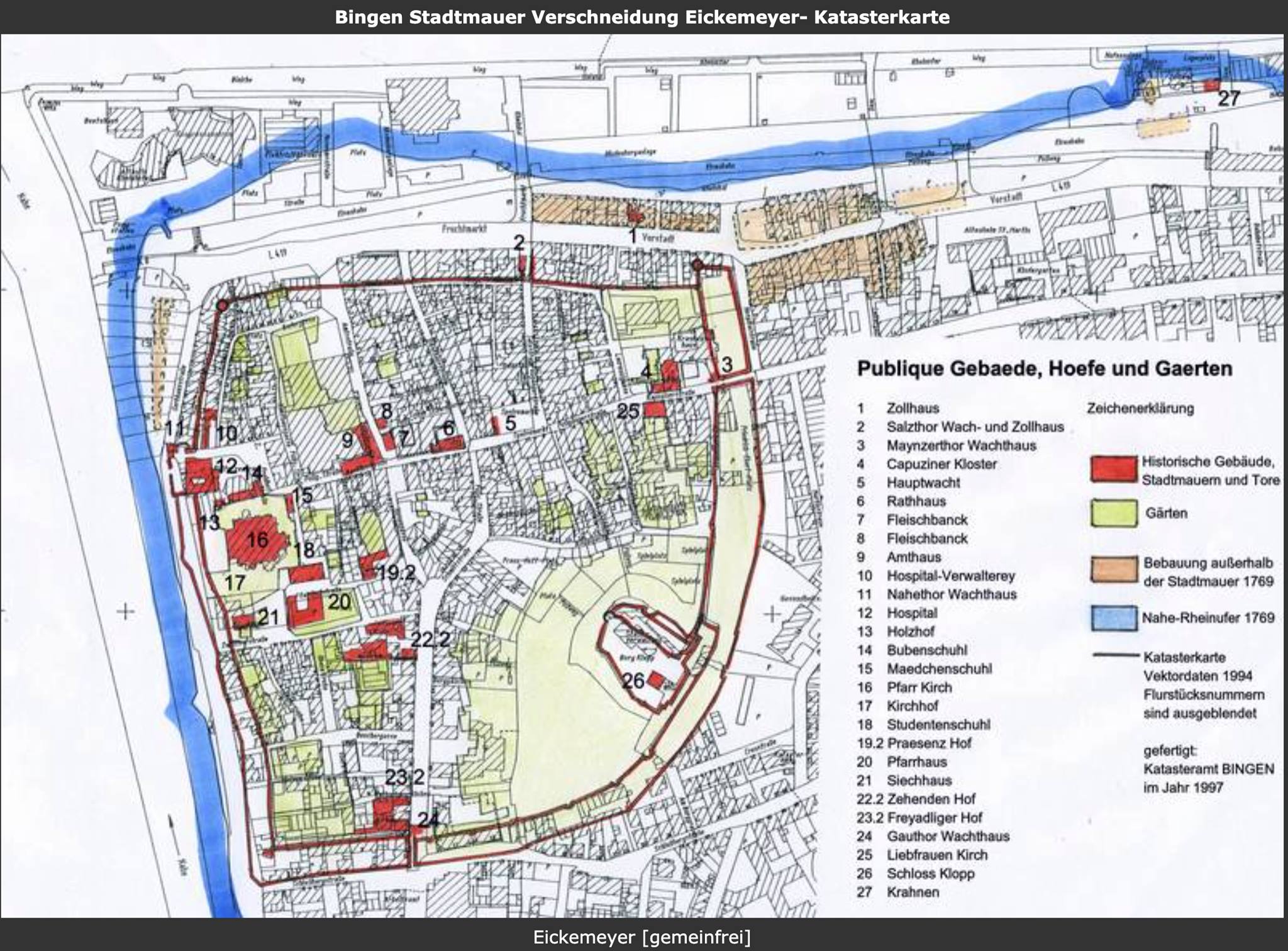This screenshot has width=1288, height=951.
Task: Click the Zeichenerklärung legend label
Action: click(1140, 408)
